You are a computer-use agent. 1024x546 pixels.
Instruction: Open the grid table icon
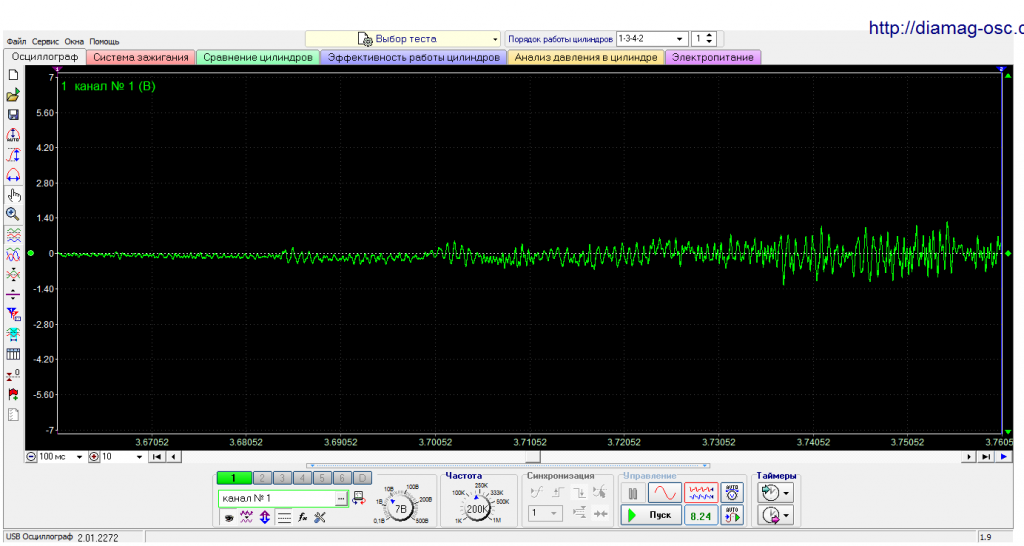(x=13, y=354)
